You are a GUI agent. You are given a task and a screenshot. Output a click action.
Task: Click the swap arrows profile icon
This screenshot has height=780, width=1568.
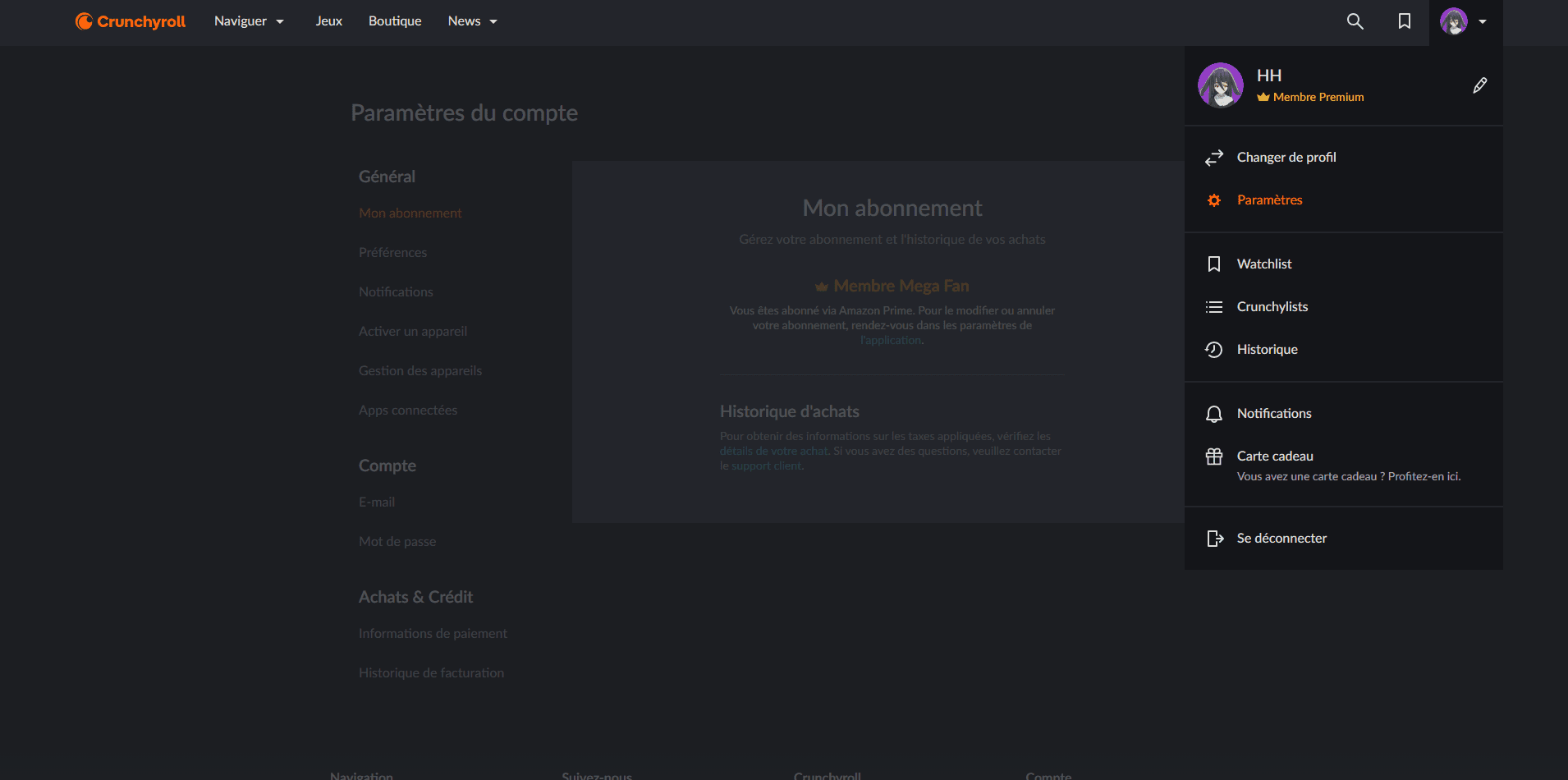(x=1214, y=158)
